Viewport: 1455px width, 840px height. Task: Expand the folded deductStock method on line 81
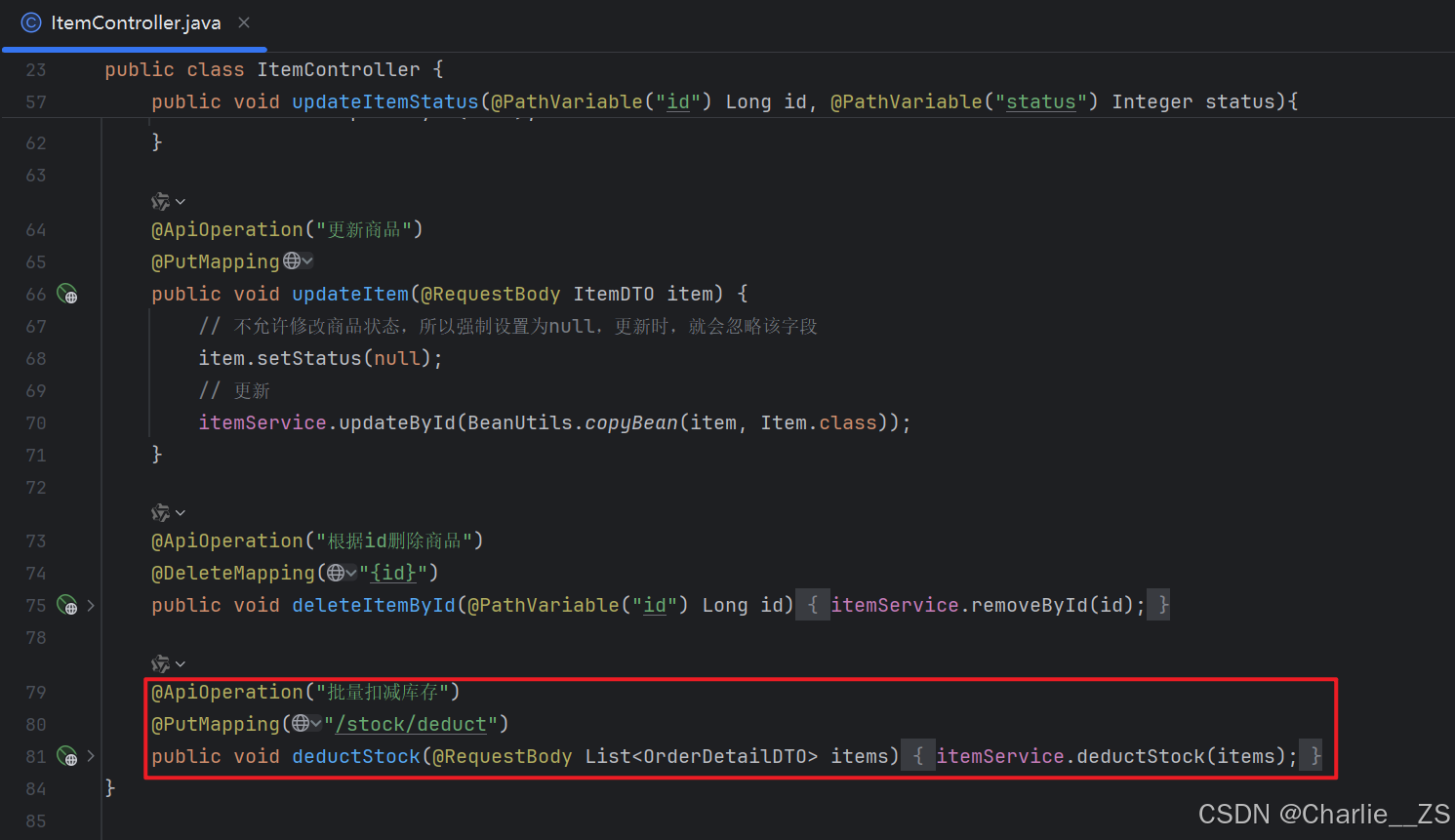[91, 756]
